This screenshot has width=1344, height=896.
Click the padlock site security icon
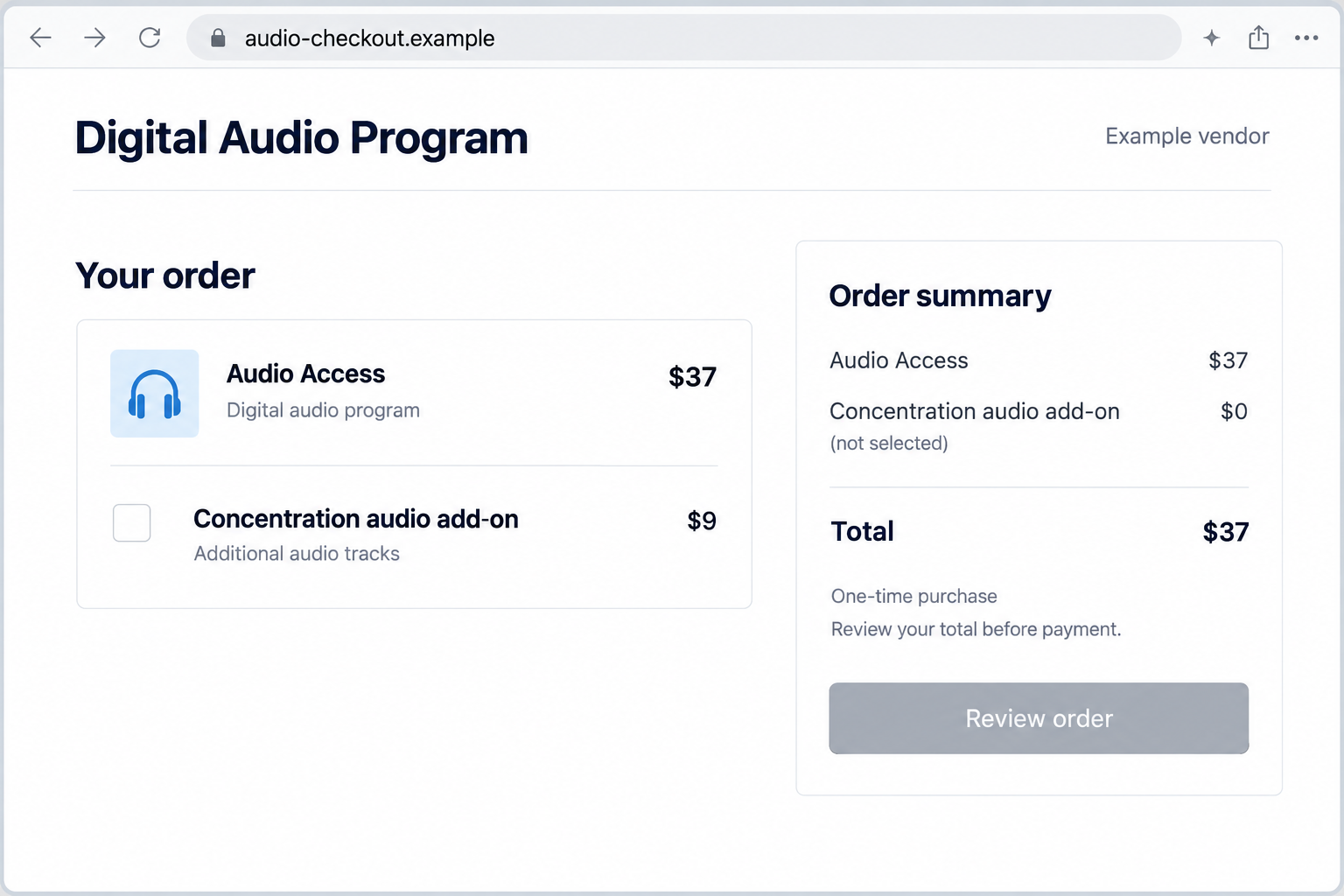click(218, 38)
